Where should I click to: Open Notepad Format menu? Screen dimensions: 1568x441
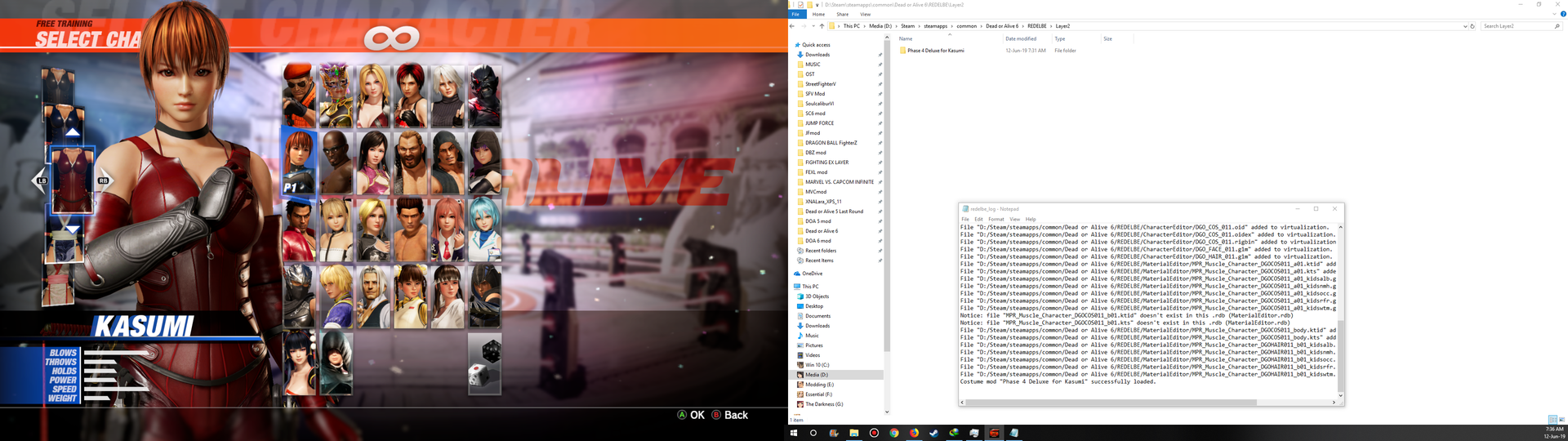pos(996,219)
